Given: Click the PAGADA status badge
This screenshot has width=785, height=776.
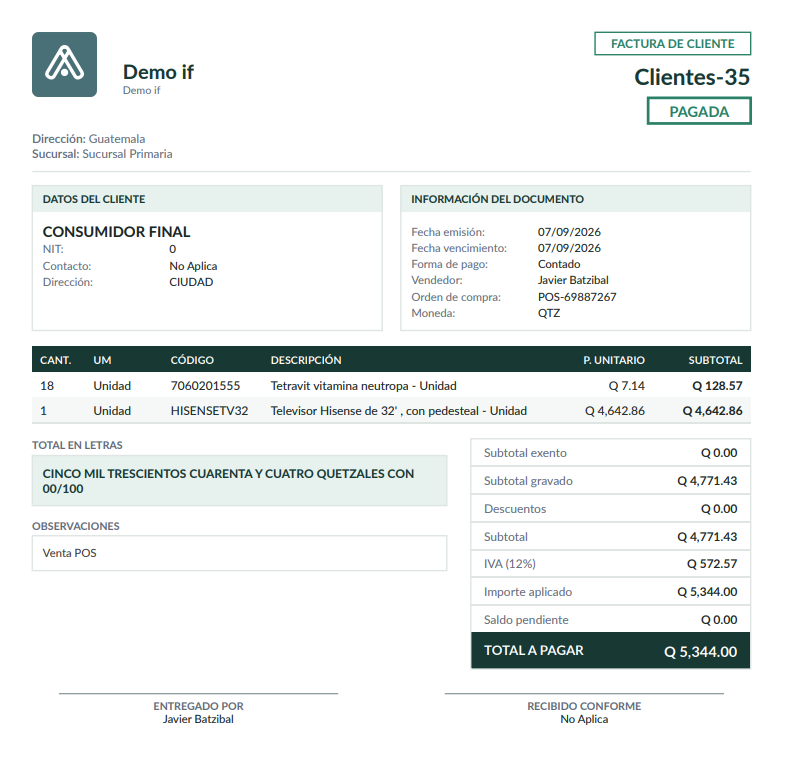Looking at the screenshot, I should click(x=699, y=111).
